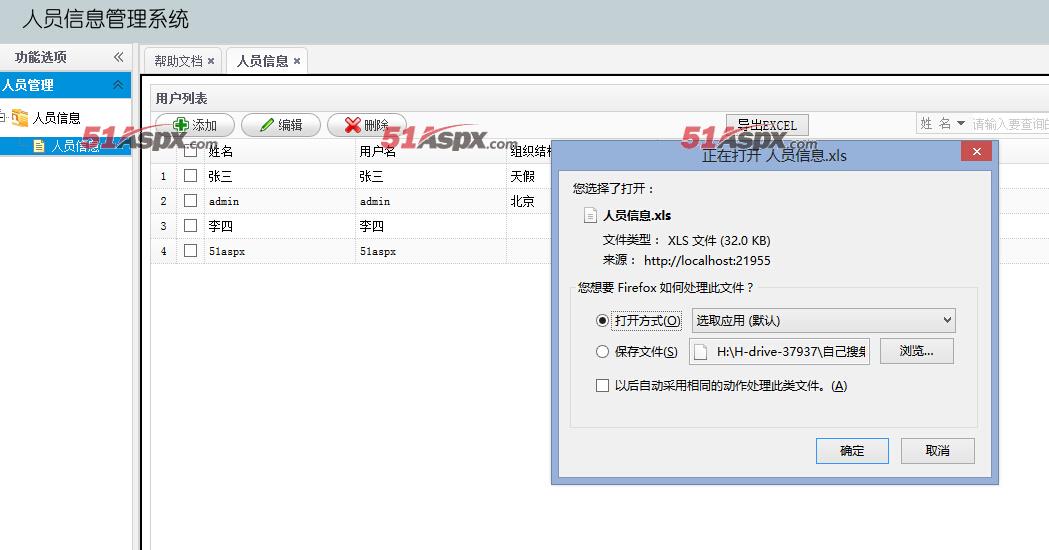Click the 人员信息 folder label in tree
1049x550 pixels.
tap(56, 118)
